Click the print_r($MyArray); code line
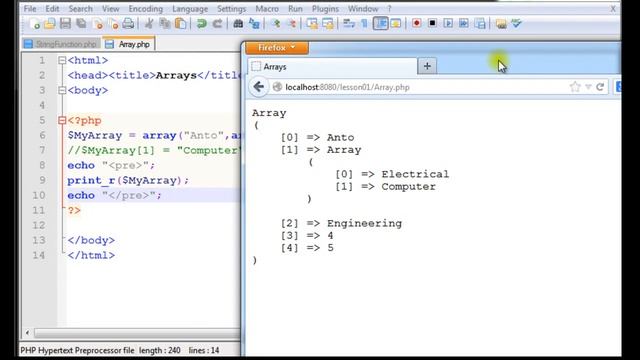 point(128,180)
